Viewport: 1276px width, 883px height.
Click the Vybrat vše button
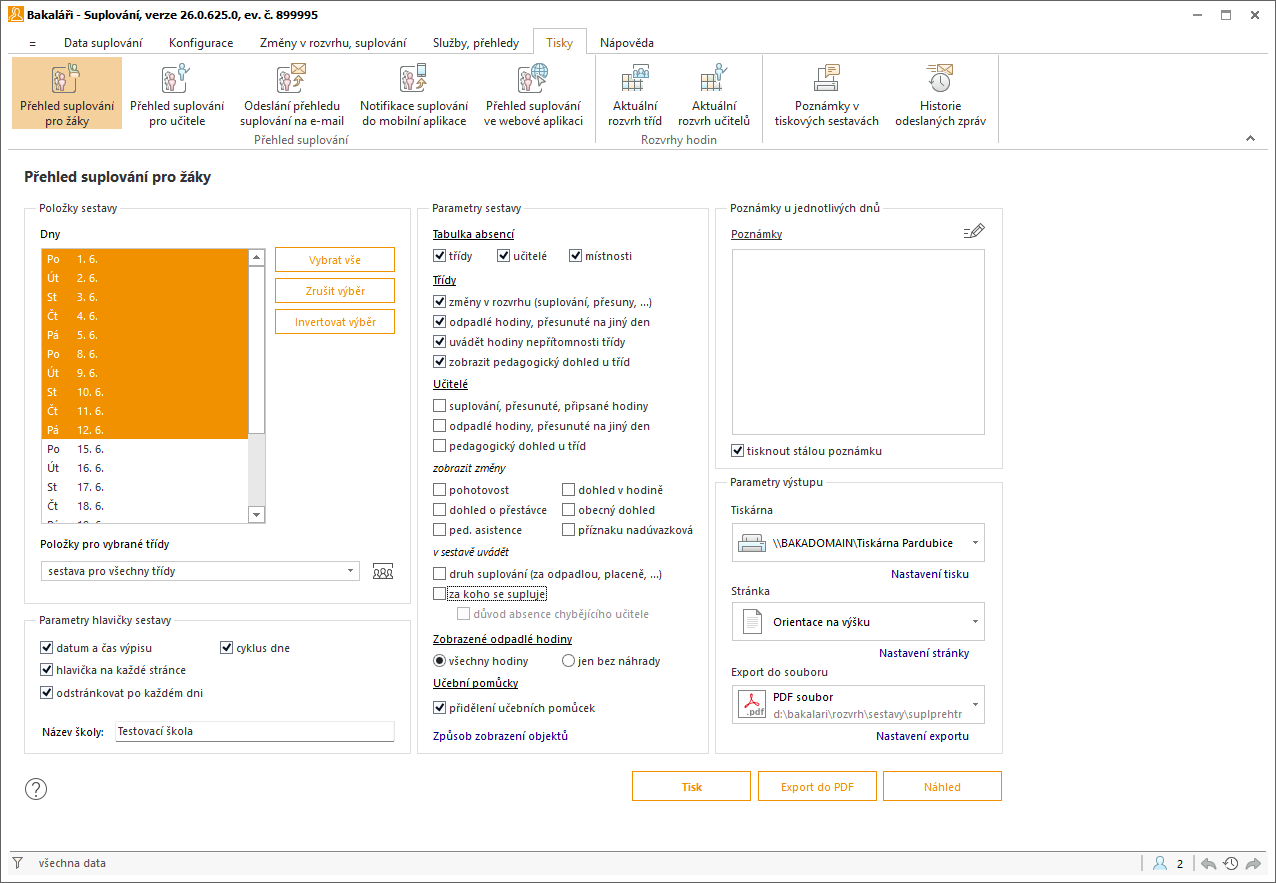(x=335, y=260)
